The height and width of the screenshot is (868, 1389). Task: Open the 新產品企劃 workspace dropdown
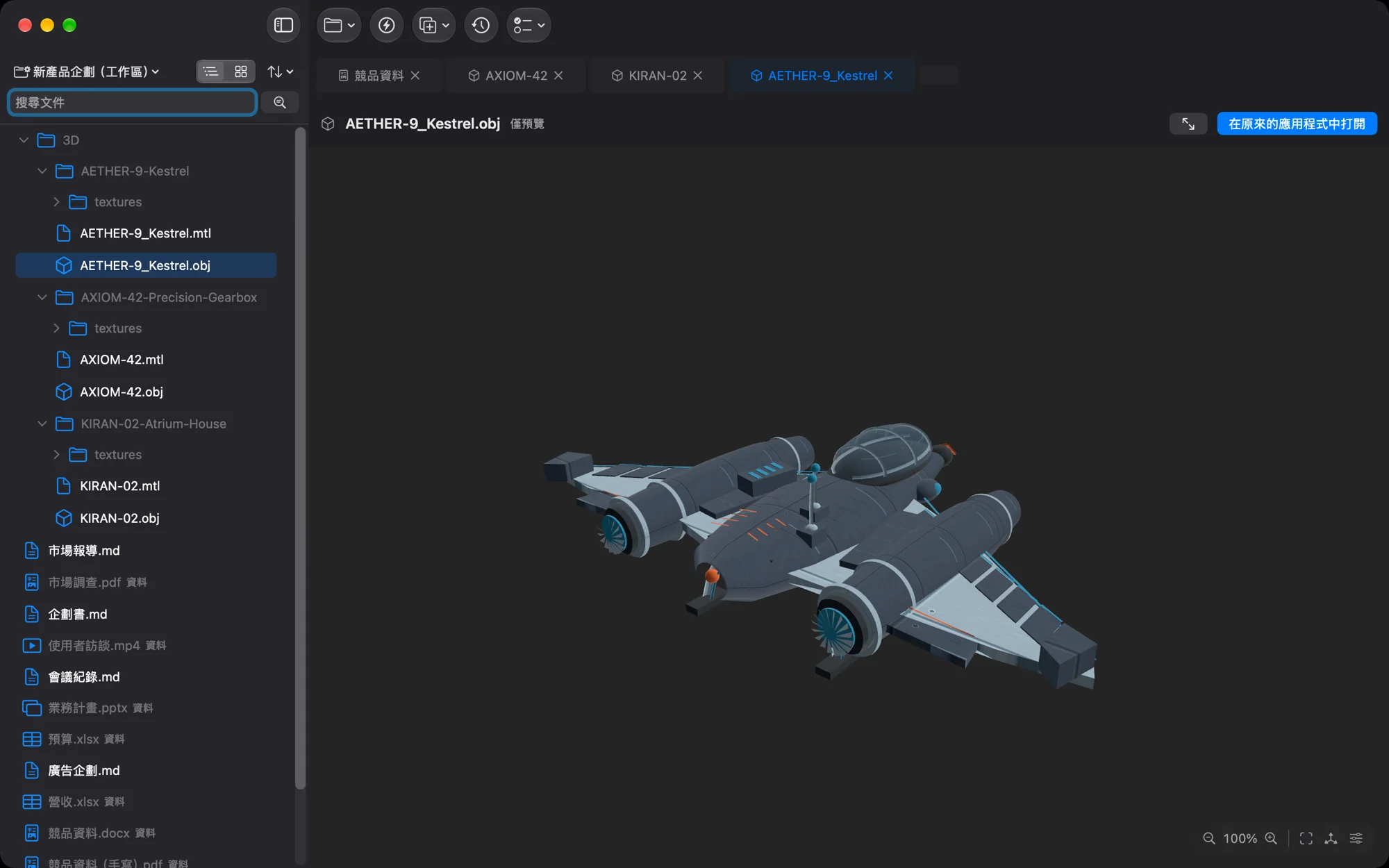point(87,72)
